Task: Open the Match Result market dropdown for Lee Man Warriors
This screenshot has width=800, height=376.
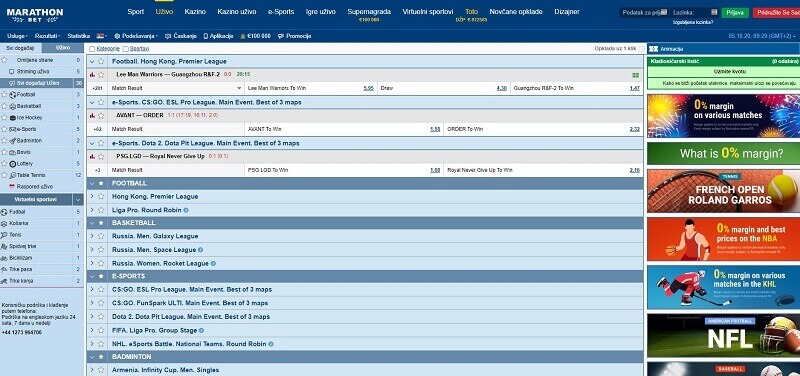Action: point(239,88)
